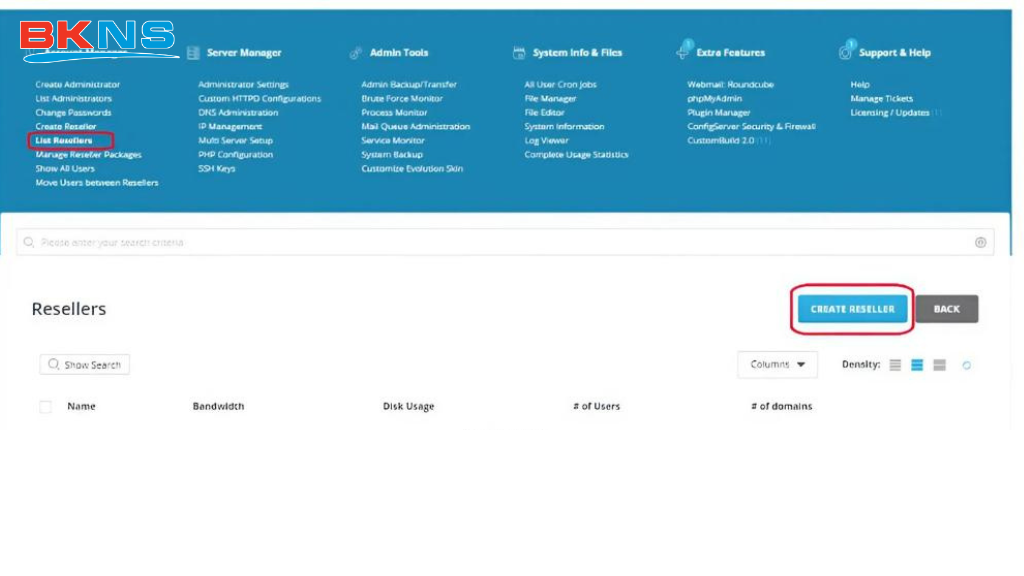Screen dimensions: 1024x576
Task: Select the medium density list toggle
Action: tap(917, 365)
